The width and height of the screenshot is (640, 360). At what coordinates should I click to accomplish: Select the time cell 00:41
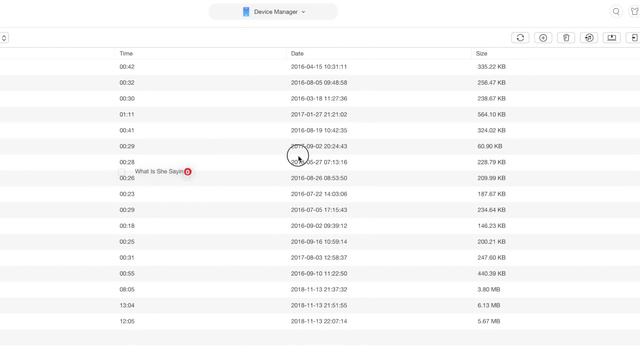(x=127, y=130)
